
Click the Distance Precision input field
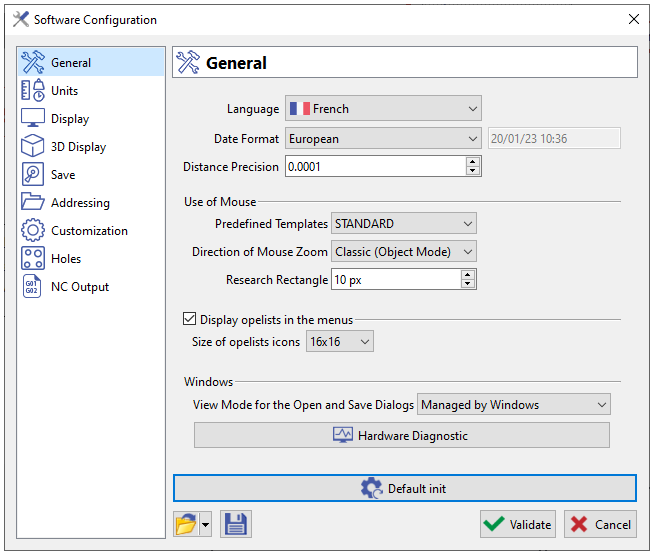click(374, 167)
